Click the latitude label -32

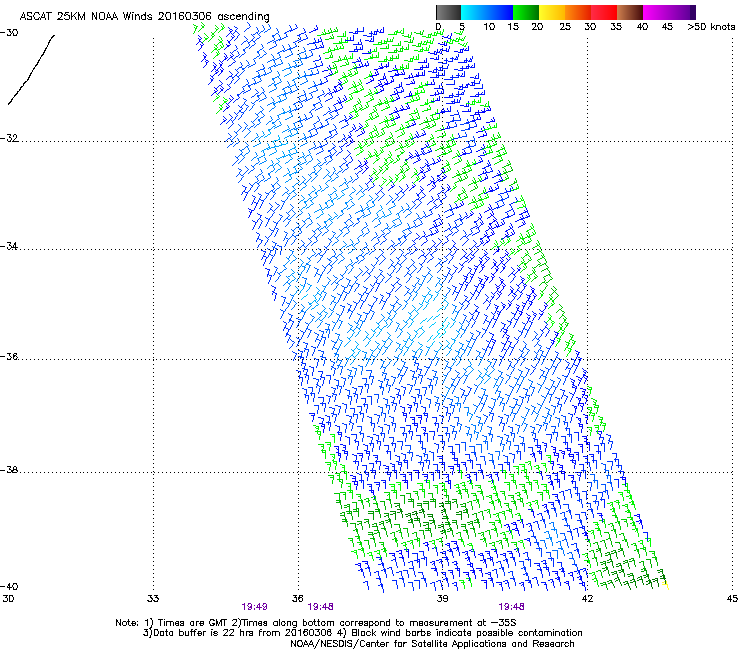tap(9, 138)
